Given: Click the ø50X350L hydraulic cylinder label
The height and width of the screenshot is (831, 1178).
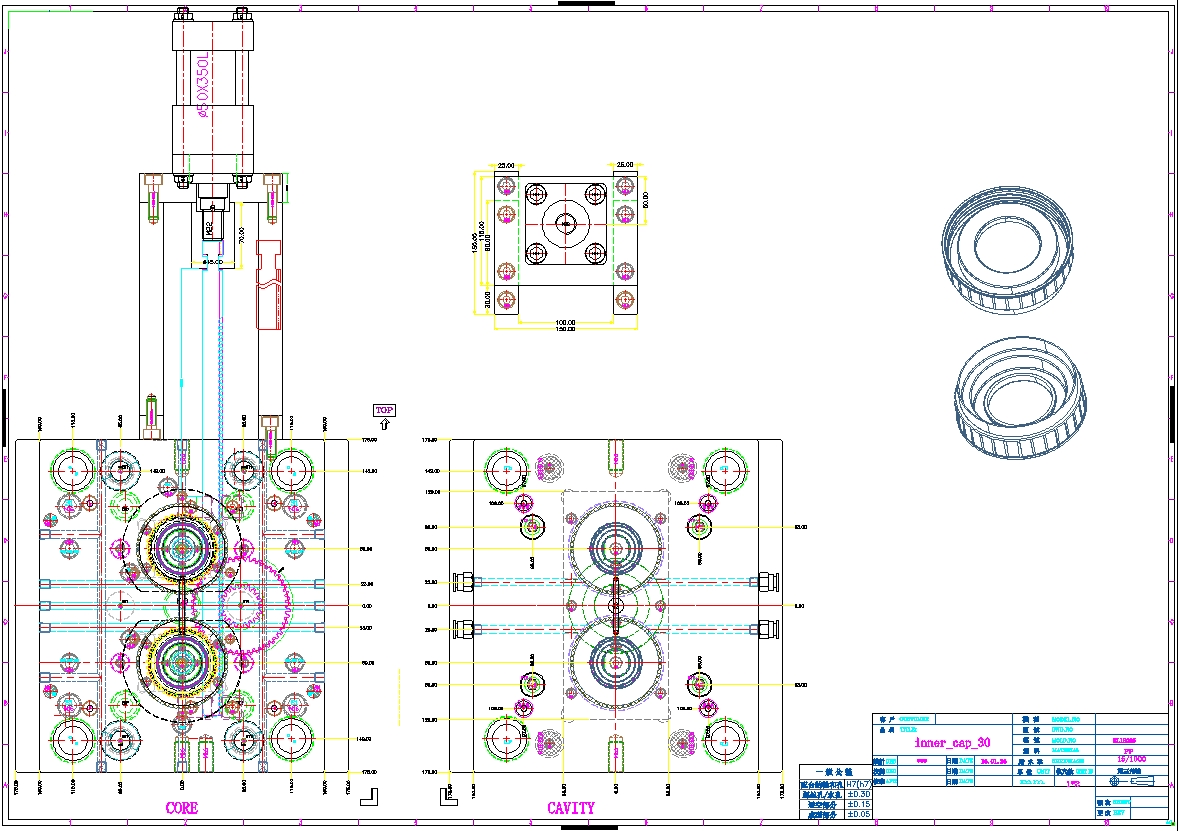Looking at the screenshot, I should click(203, 87).
